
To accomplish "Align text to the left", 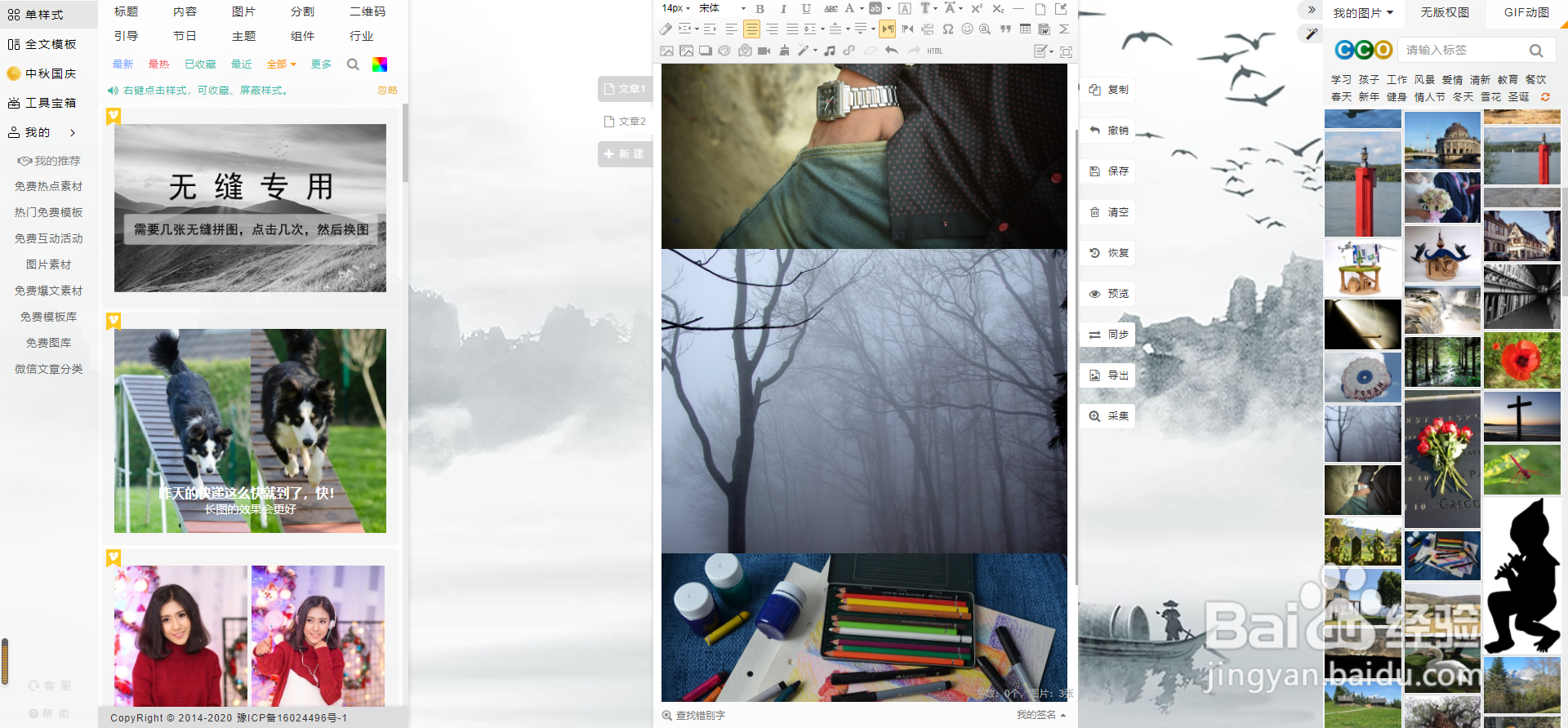I will coord(732,29).
